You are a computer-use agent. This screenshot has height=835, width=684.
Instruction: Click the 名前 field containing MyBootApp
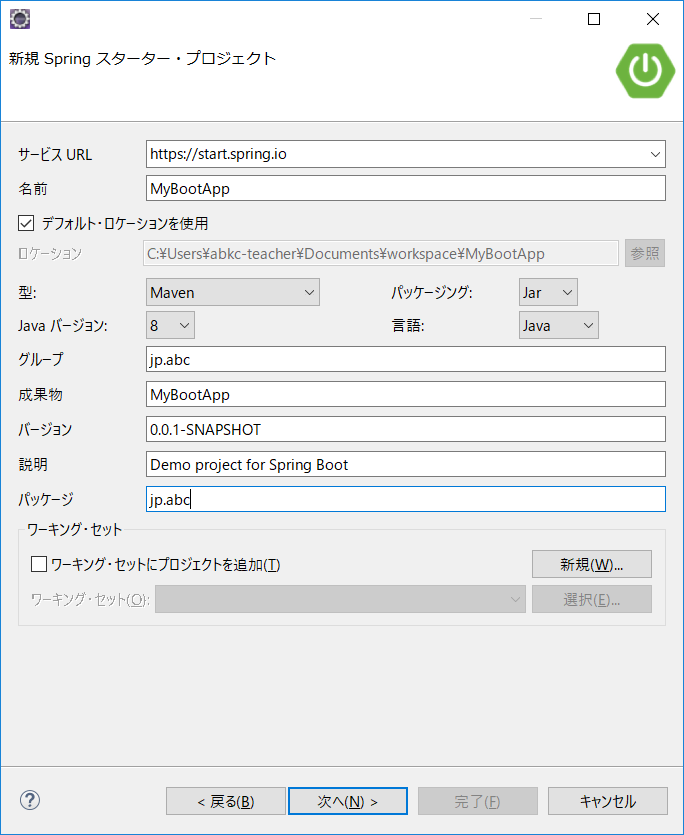(405, 188)
